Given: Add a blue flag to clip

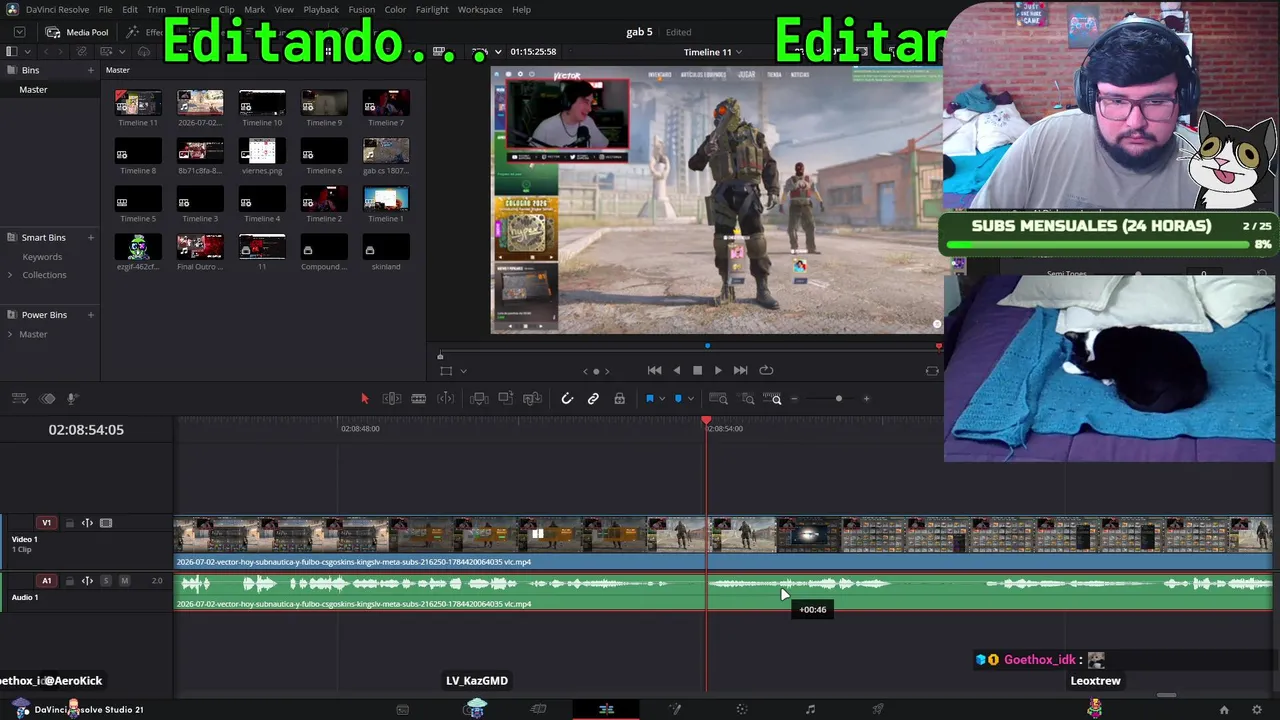Looking at the screenshot, I should tap(649, 399).
